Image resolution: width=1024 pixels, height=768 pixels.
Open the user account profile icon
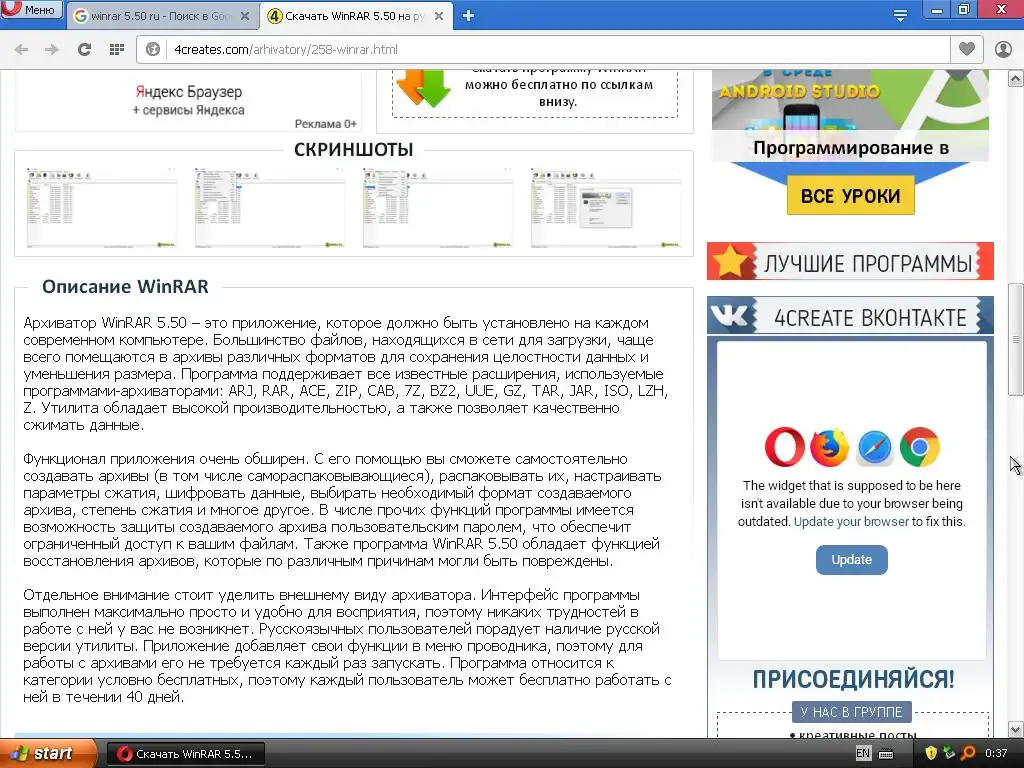(x=1003, y=50)
